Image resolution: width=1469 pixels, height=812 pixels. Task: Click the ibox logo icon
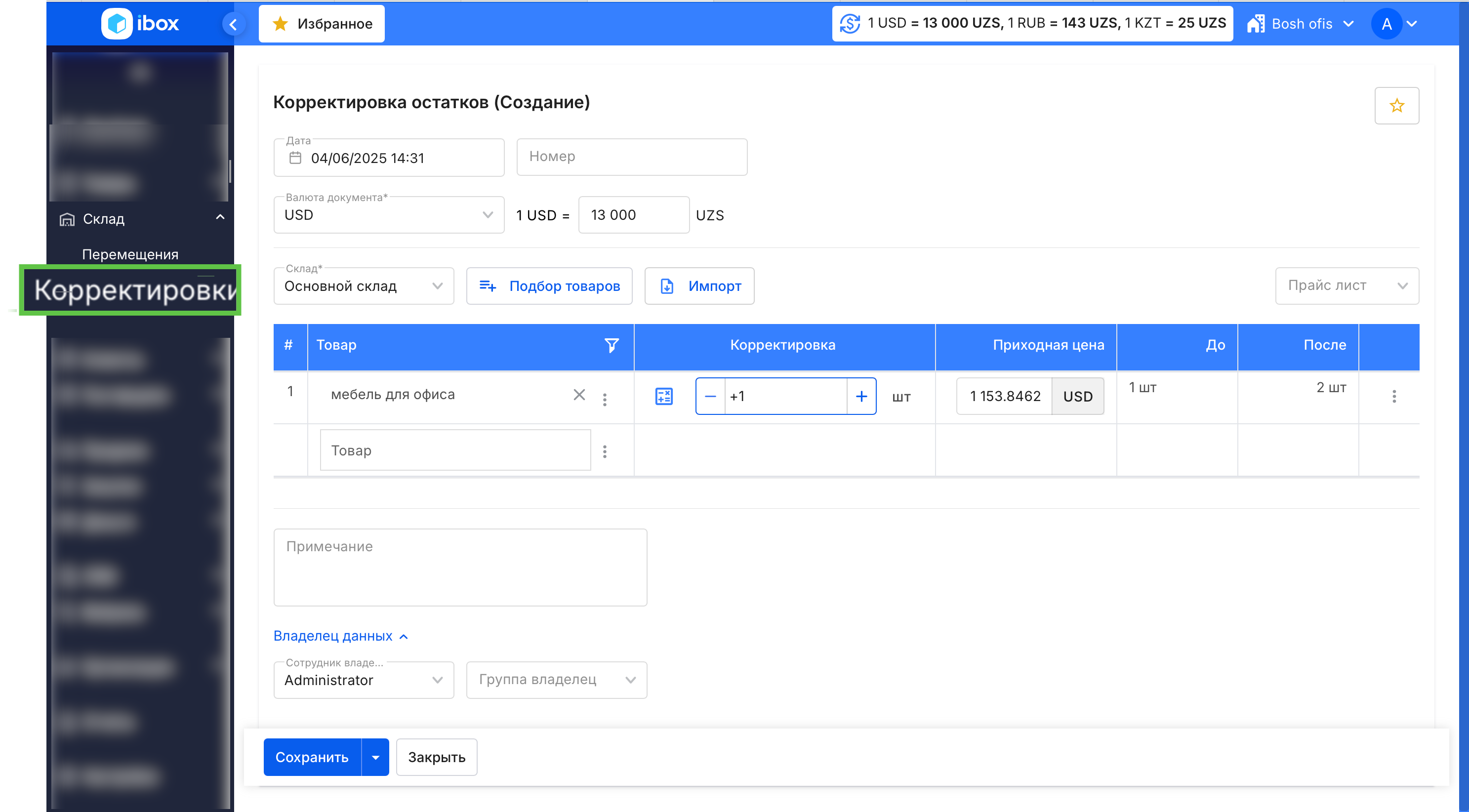(x=117, y=24)
